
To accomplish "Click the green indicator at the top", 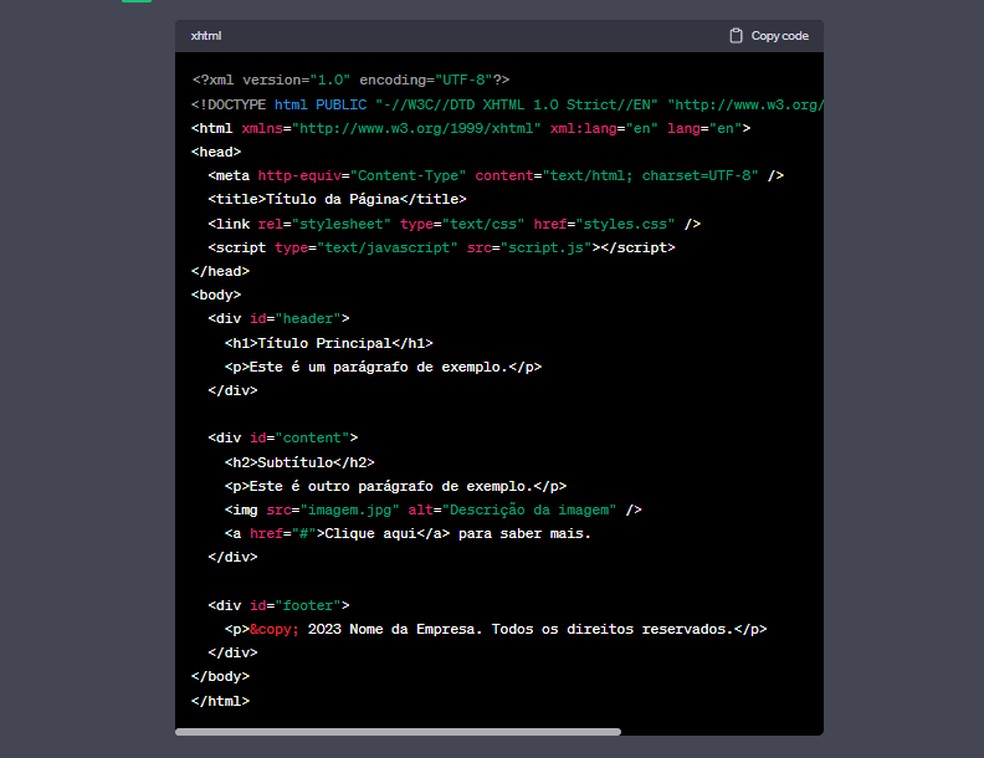I will (x=135, y=4).
